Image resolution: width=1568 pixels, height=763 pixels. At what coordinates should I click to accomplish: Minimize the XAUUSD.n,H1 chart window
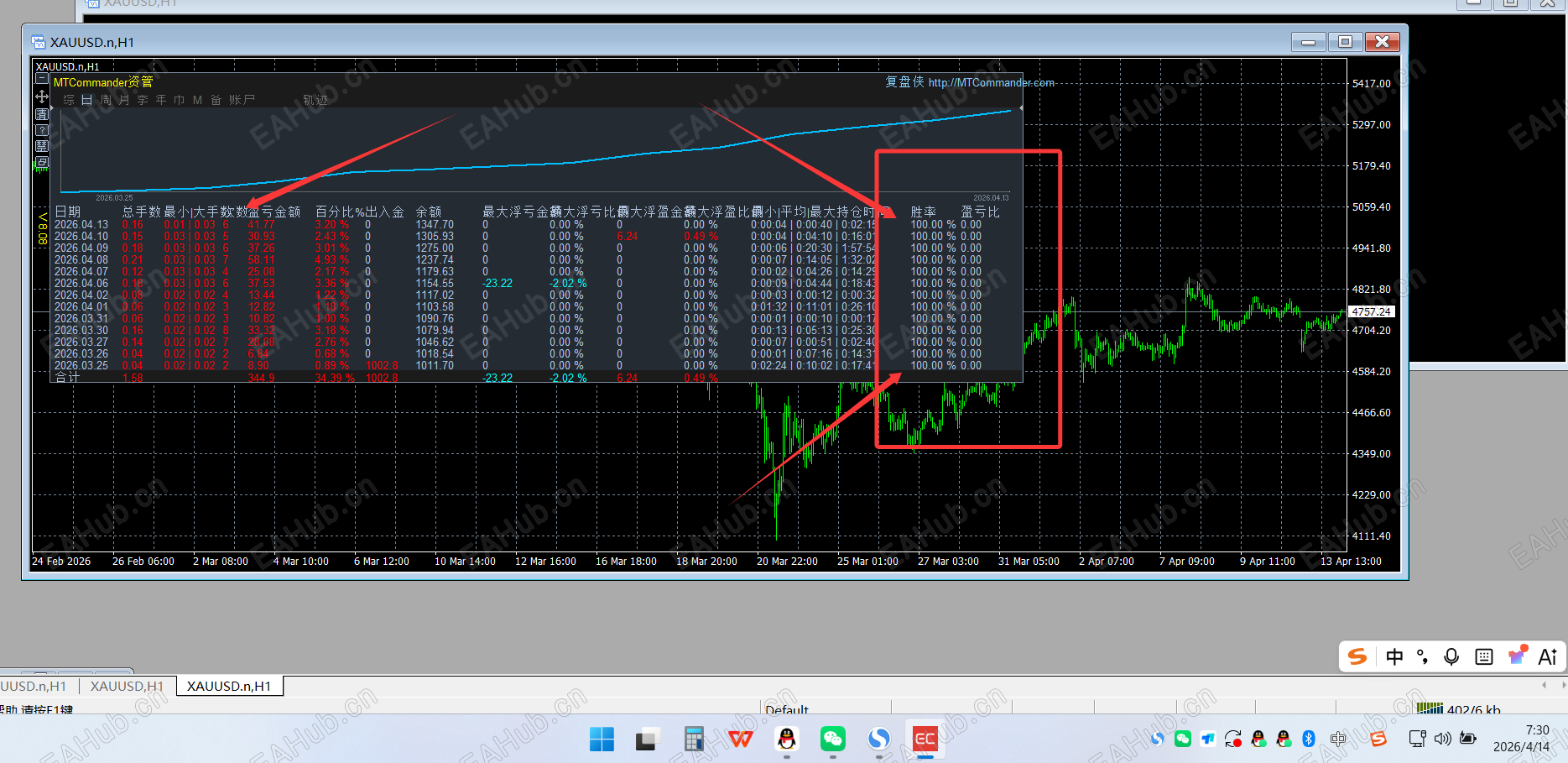(1308, 42)
